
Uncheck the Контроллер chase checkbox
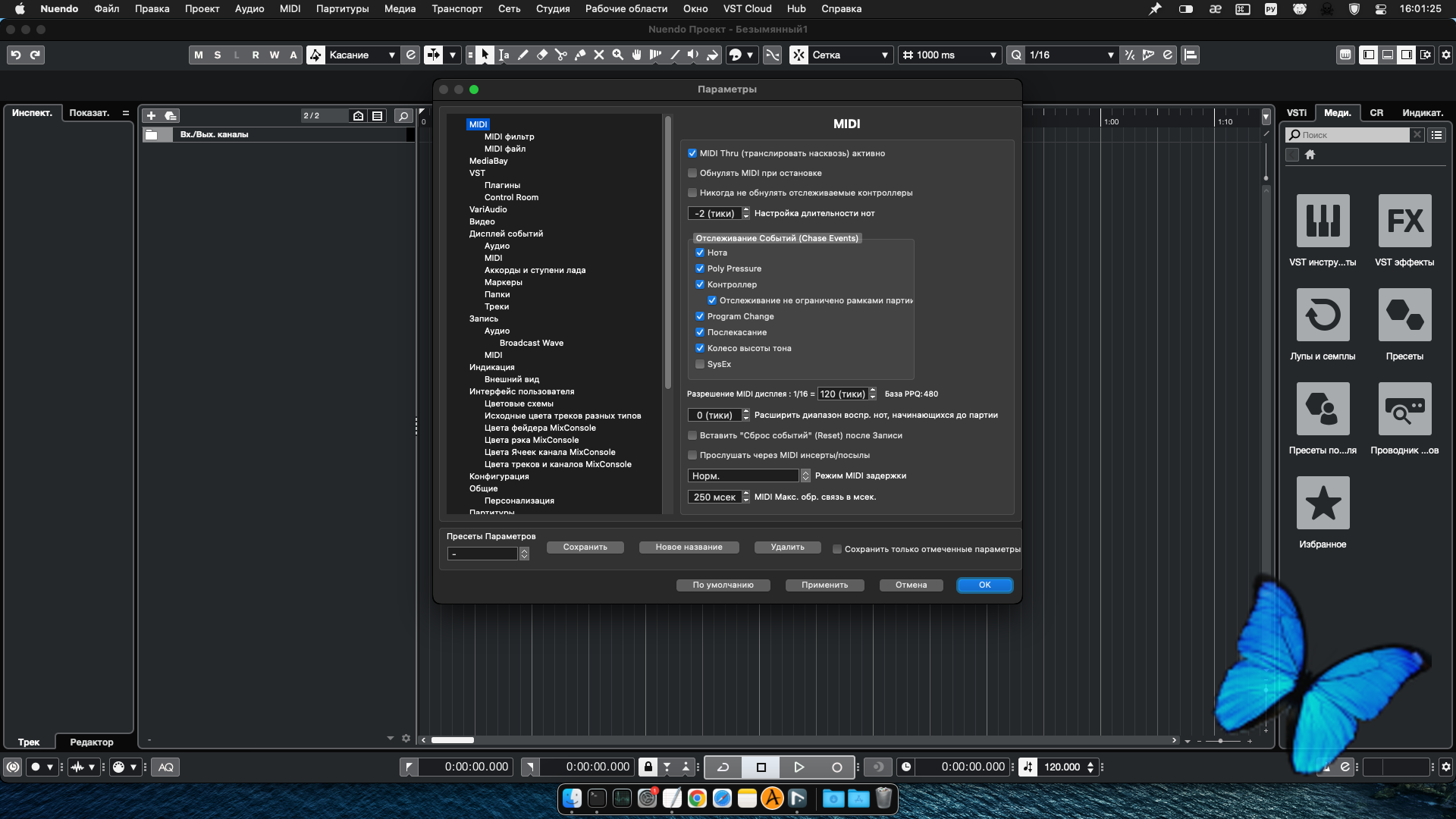click(700, 284)
